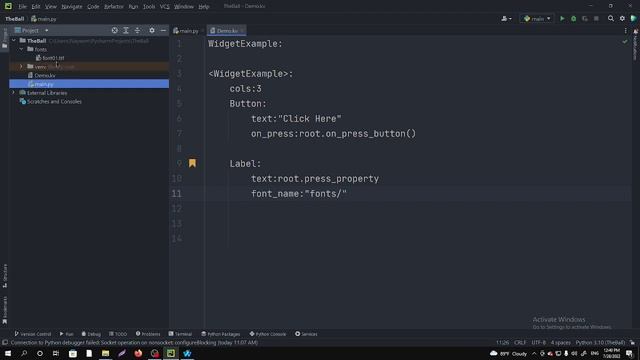Open PyCharm icon in taskbar

click(x=171, y=353)
